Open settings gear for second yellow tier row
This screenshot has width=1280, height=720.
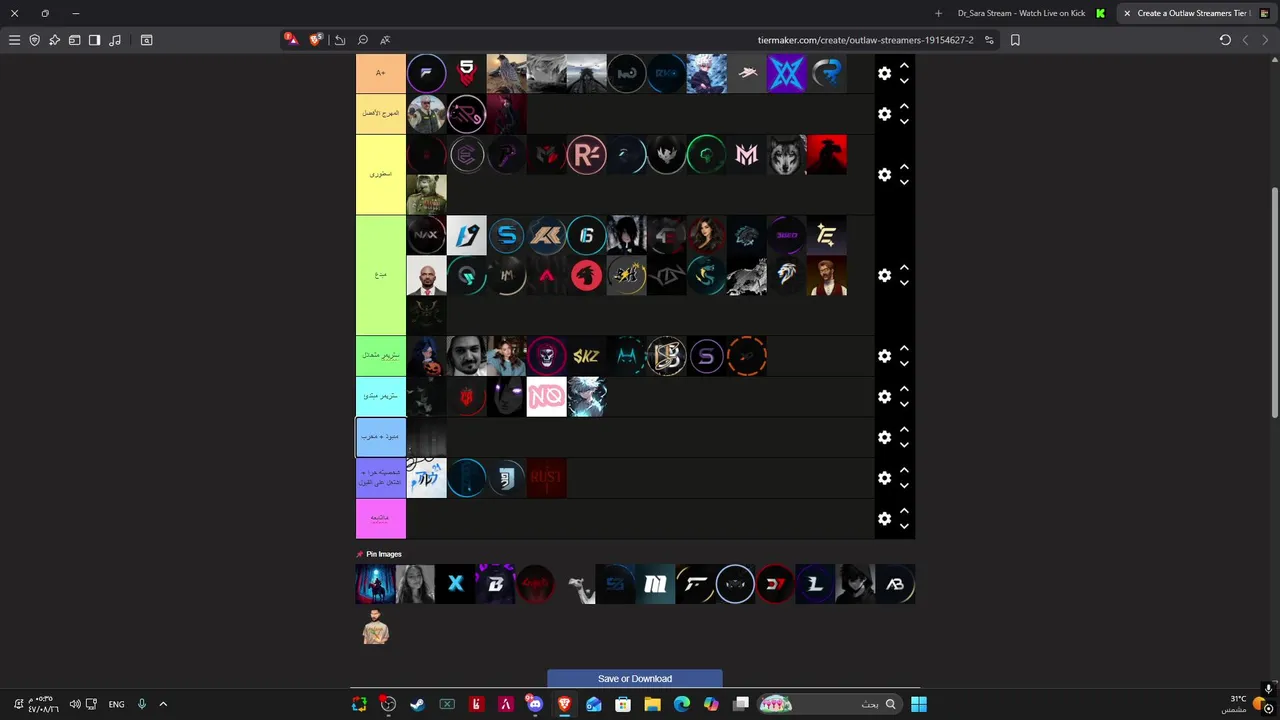click(x=884, y=114)
